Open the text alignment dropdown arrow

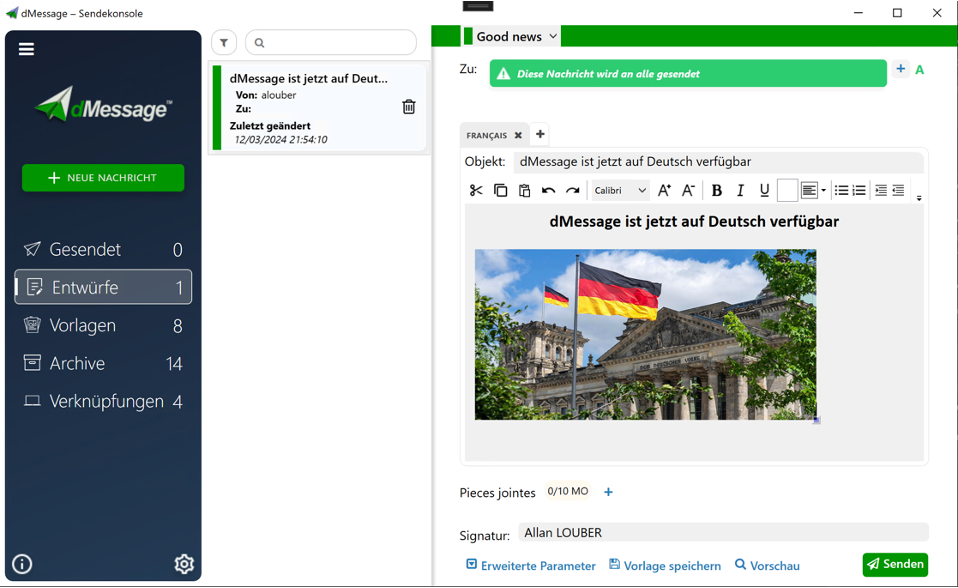point(823,191)
